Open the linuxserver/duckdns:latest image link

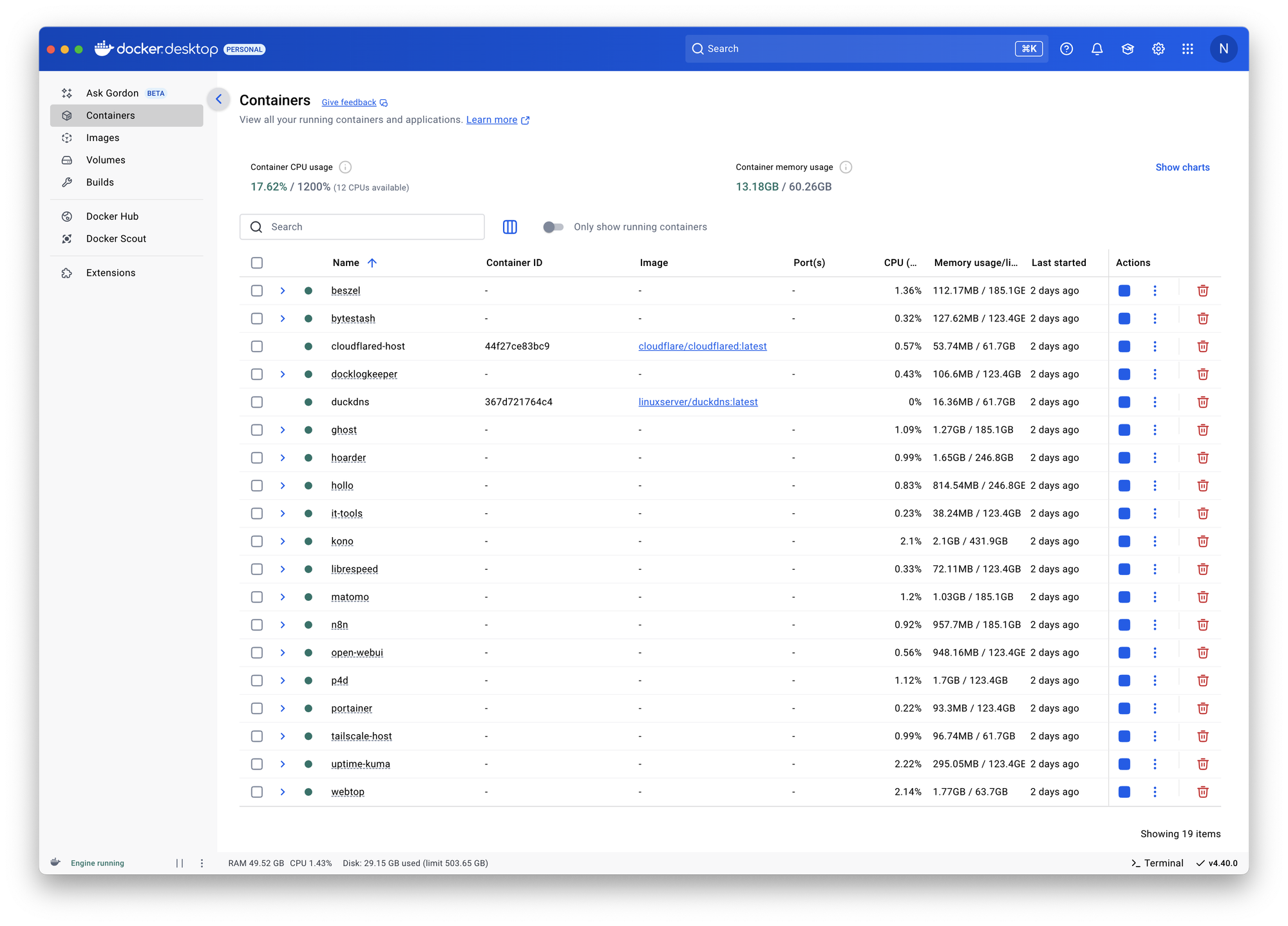(x=698, y=402)
